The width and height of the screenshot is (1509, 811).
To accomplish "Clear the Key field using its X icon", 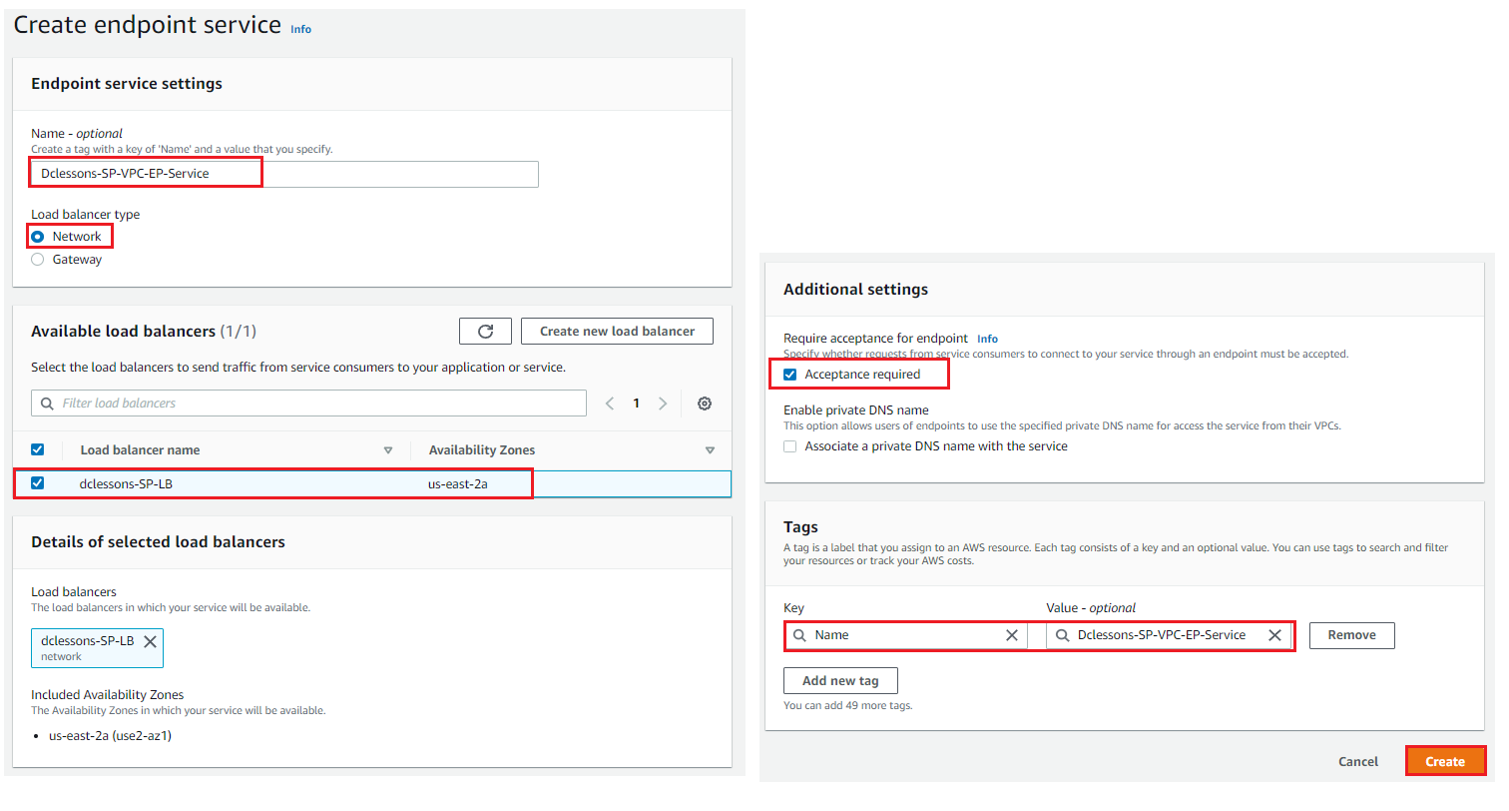I will pos(1012,636).
